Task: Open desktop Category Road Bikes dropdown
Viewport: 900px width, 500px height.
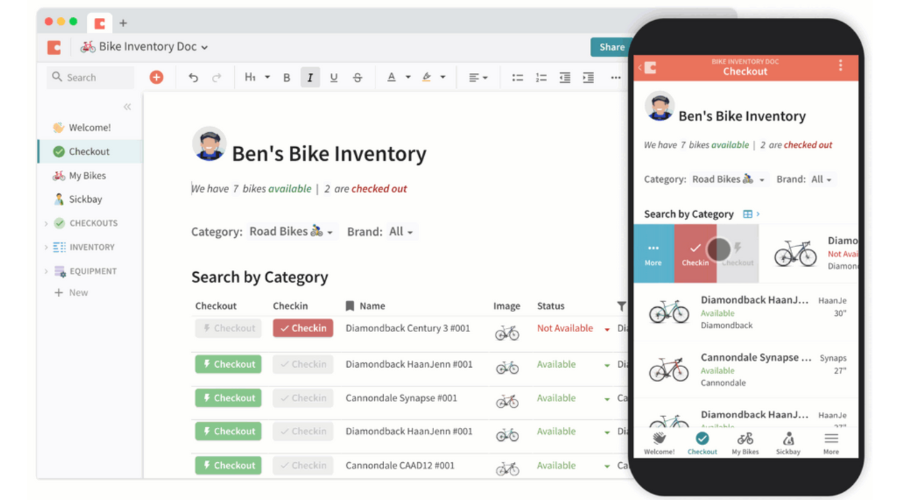Action: coord(290,231)
